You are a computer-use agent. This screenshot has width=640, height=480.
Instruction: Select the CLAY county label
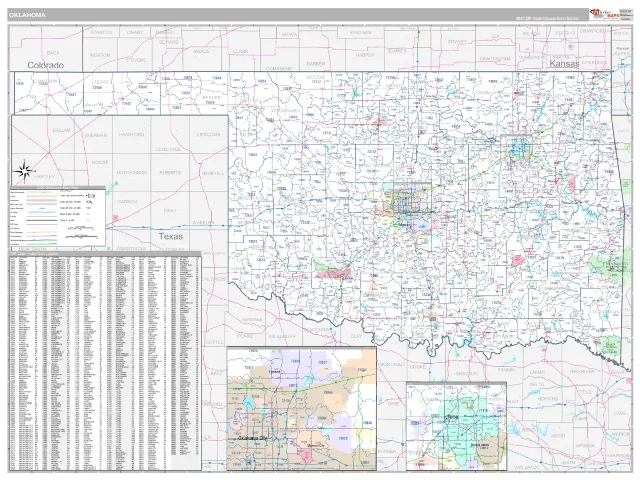coord(356,336)
